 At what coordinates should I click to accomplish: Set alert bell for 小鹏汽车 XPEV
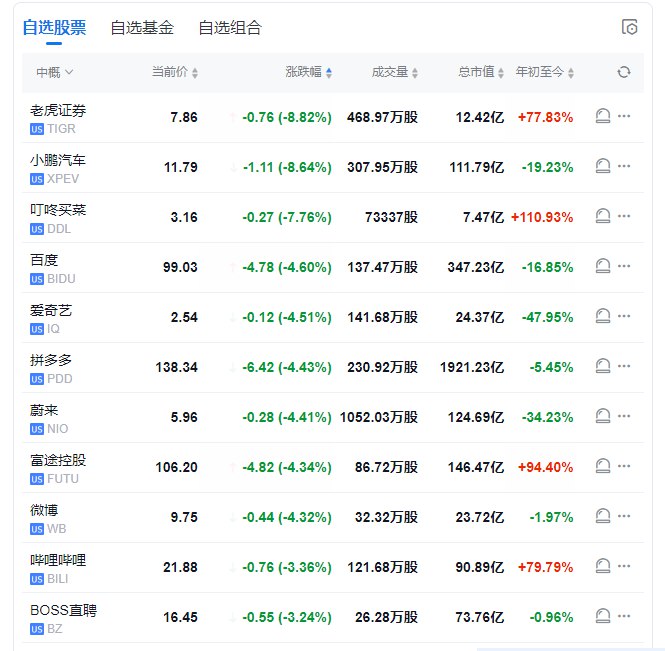[603, 166]
